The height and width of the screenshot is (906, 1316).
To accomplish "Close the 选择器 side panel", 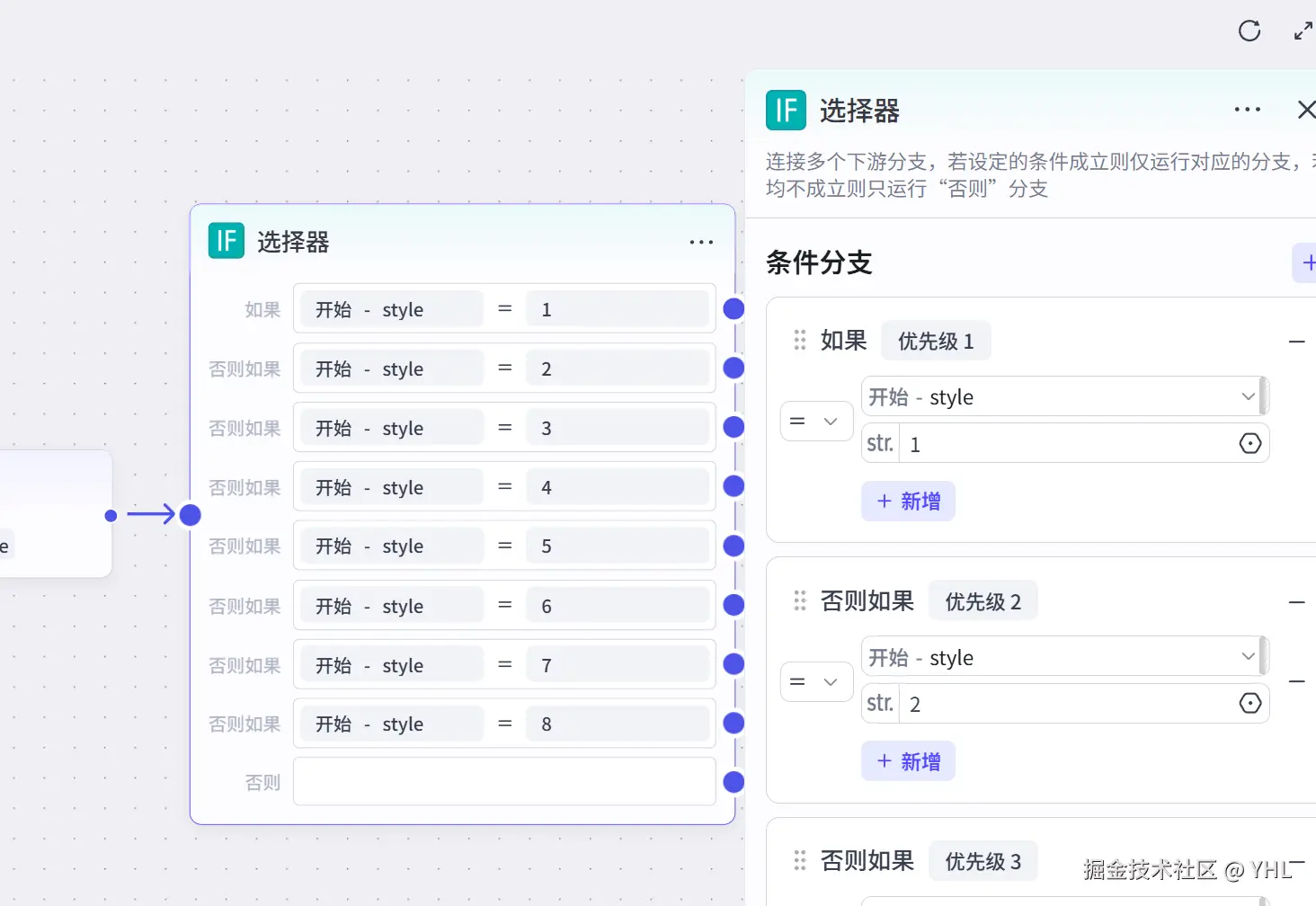I will 1306,110.
